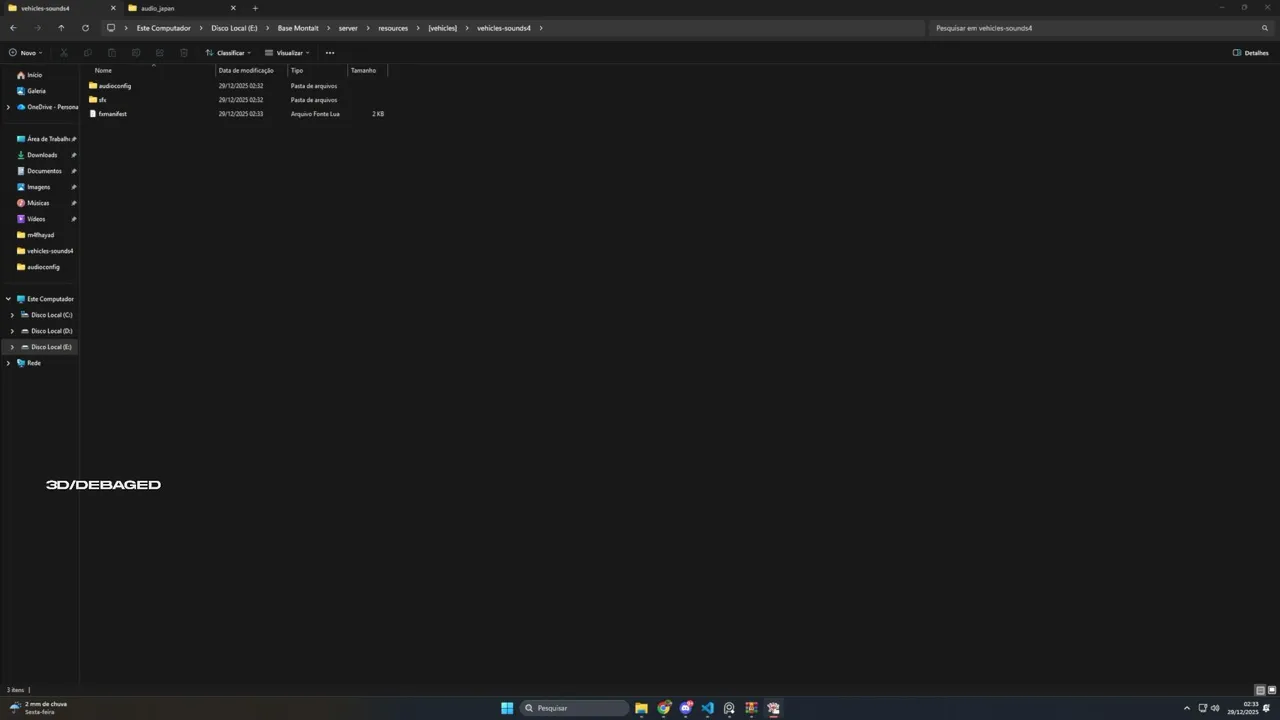This screenshot has width=1280, height=720.
Task: Open m4lhayad folder in sidebar
Action: 40,235
